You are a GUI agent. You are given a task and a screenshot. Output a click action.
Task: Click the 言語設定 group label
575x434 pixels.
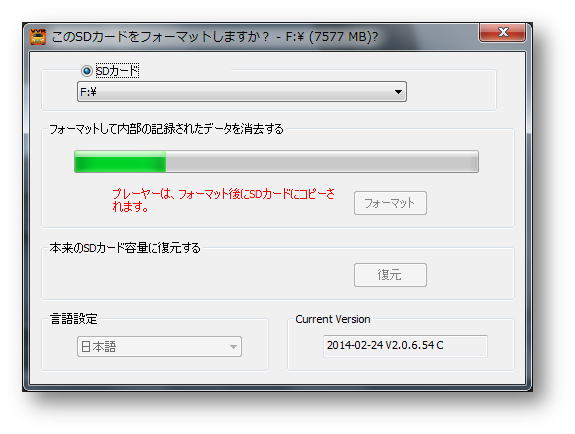pos(74,318)
